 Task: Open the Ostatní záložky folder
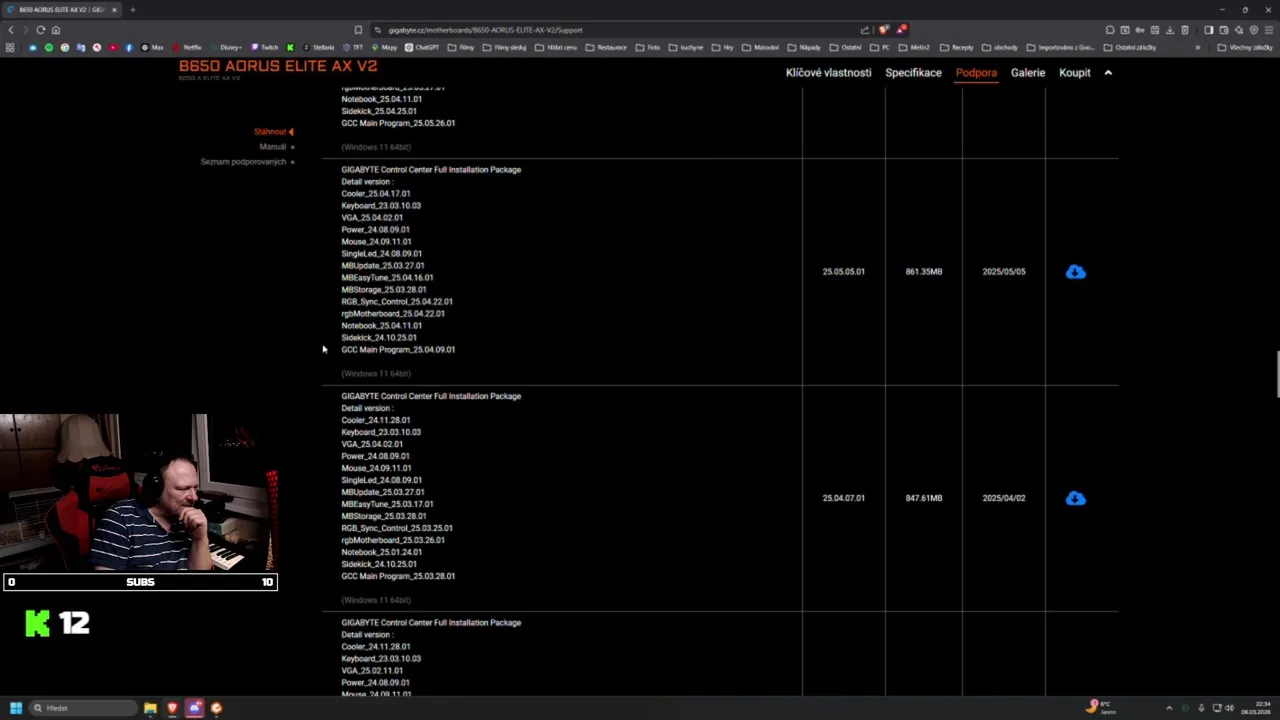coord(1130,47)
